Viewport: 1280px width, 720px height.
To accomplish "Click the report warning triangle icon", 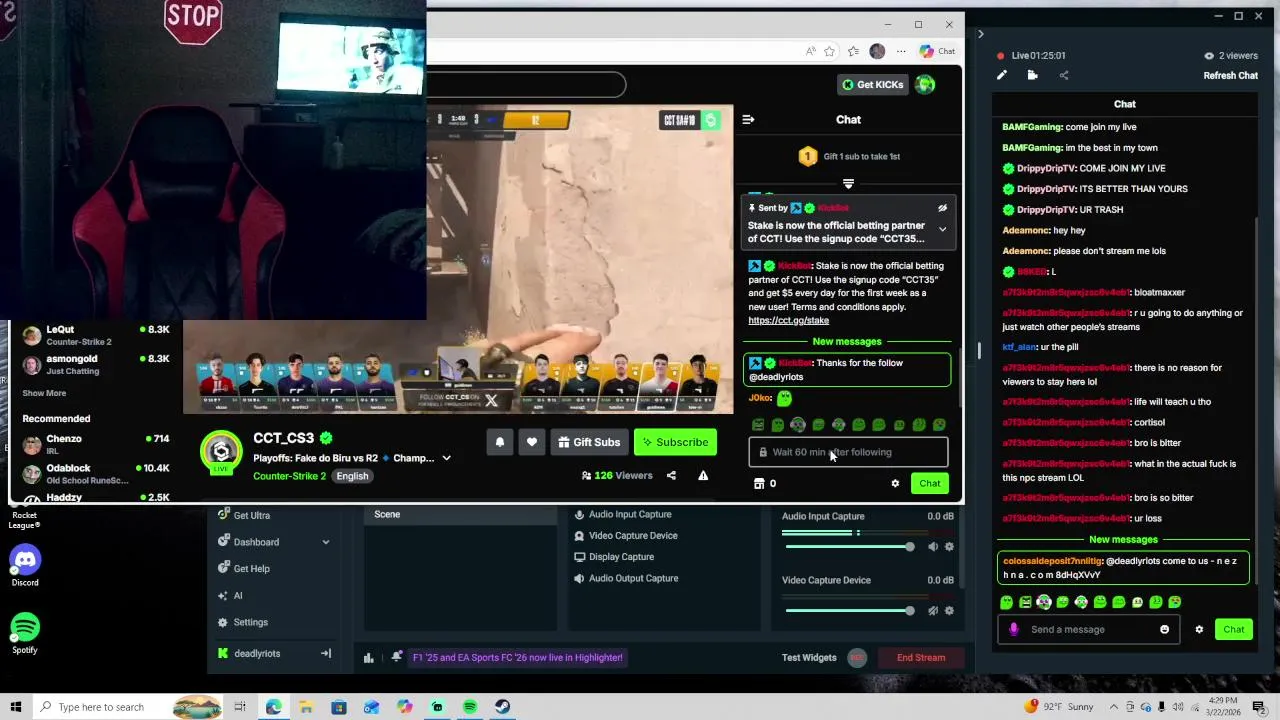I will coord(703,476).
